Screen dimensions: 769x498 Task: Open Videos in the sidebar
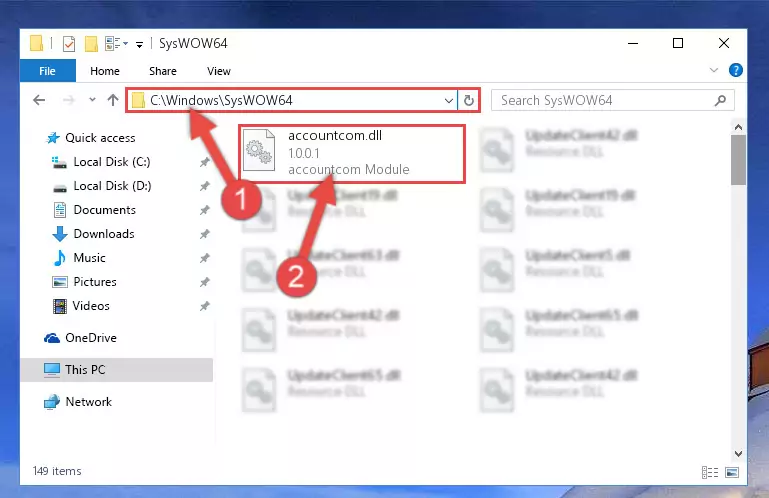point(81,306)
